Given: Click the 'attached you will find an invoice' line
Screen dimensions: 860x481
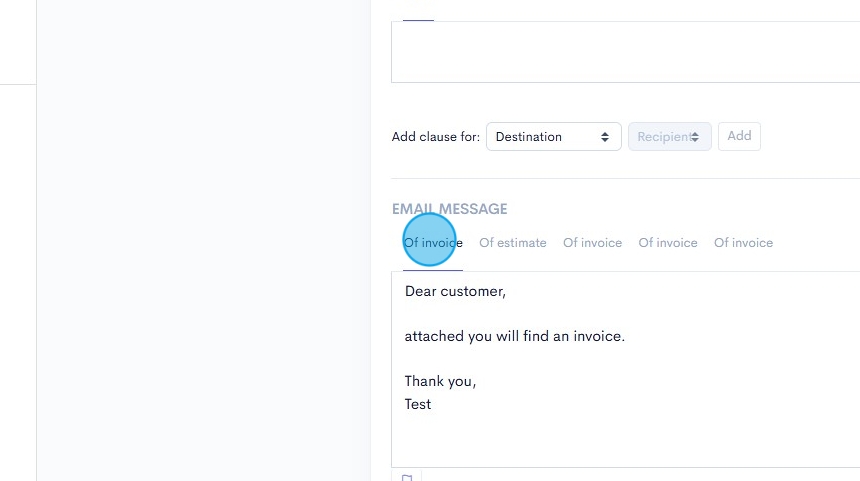Looking at the screenshot, I should point(514,337).
